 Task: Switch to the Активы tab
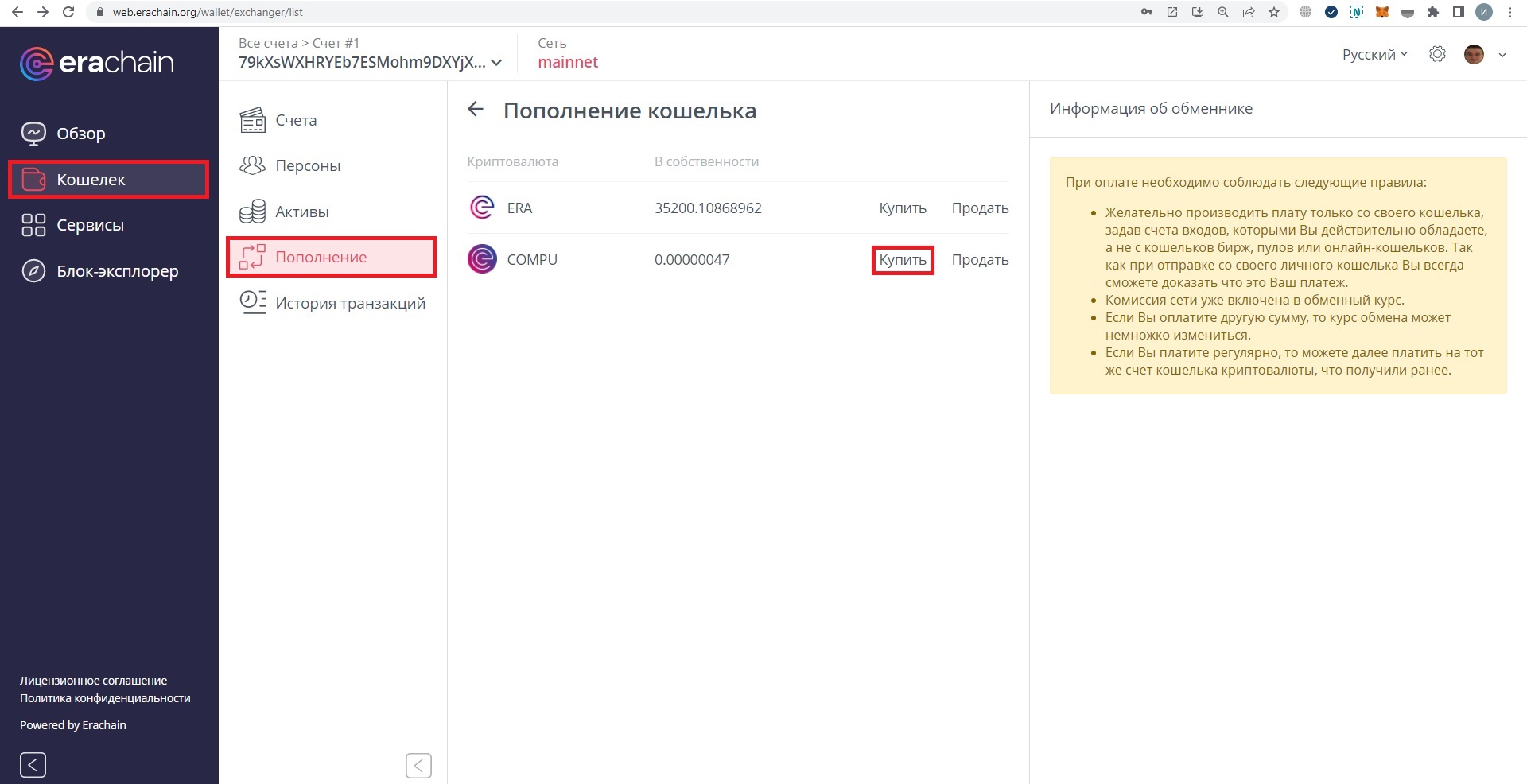(301, 212)
